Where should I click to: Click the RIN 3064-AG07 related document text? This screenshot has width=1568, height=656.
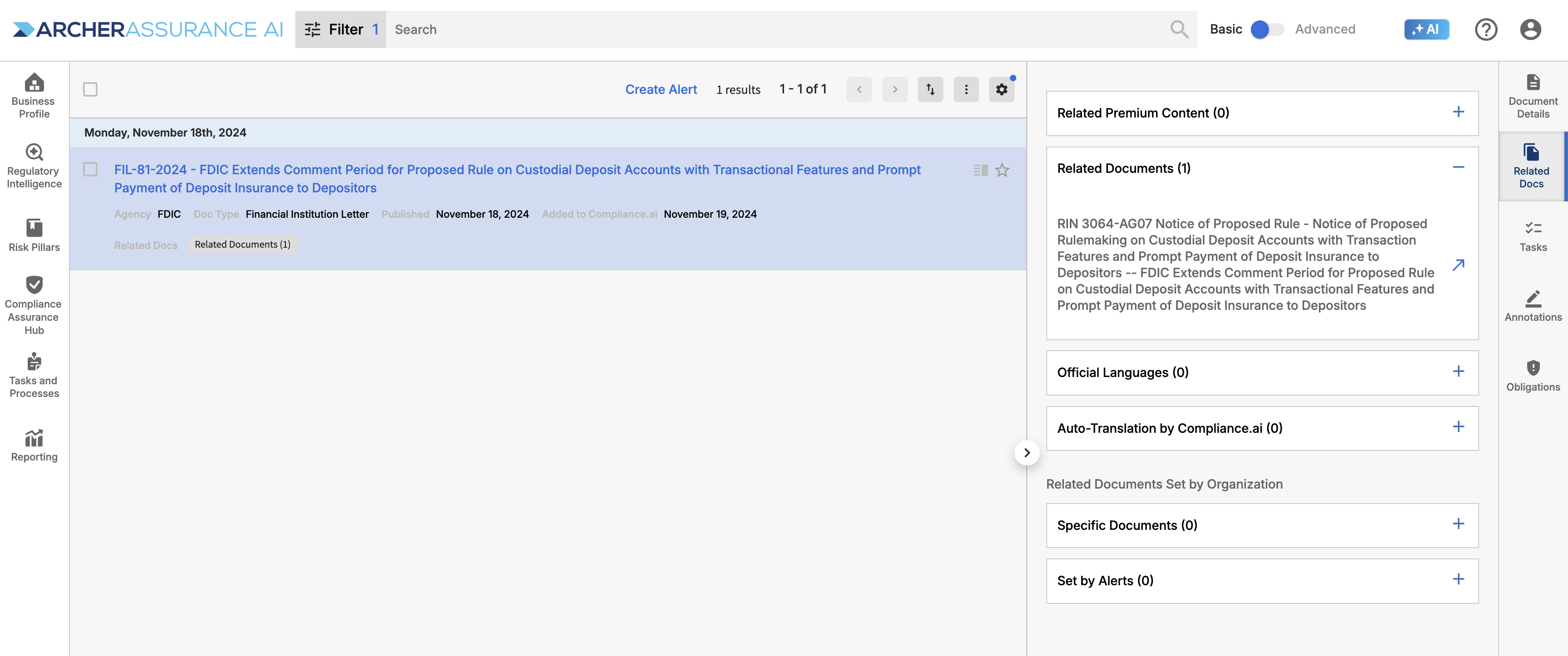pyautogui.click(x=1245, y=264)
